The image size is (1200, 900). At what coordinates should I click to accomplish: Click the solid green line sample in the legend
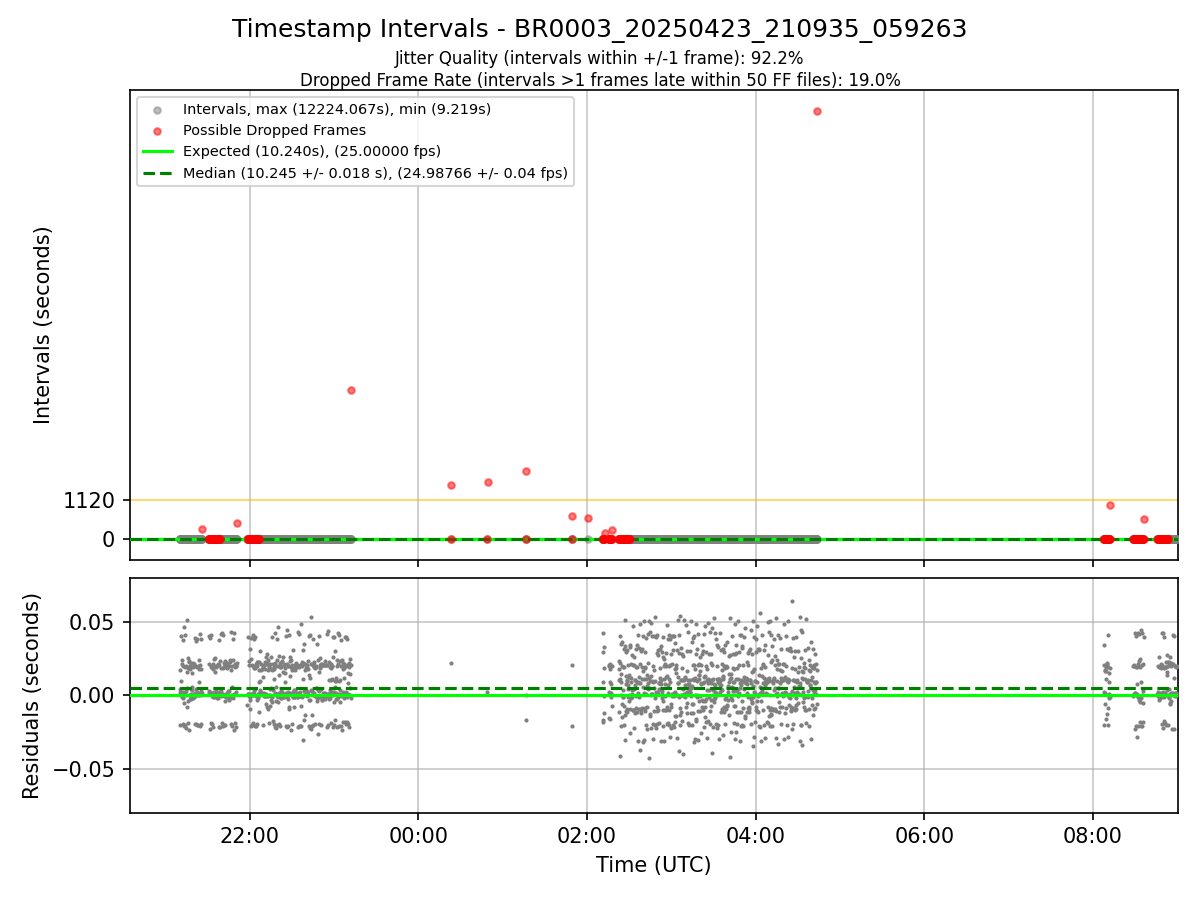click(157, 151)
